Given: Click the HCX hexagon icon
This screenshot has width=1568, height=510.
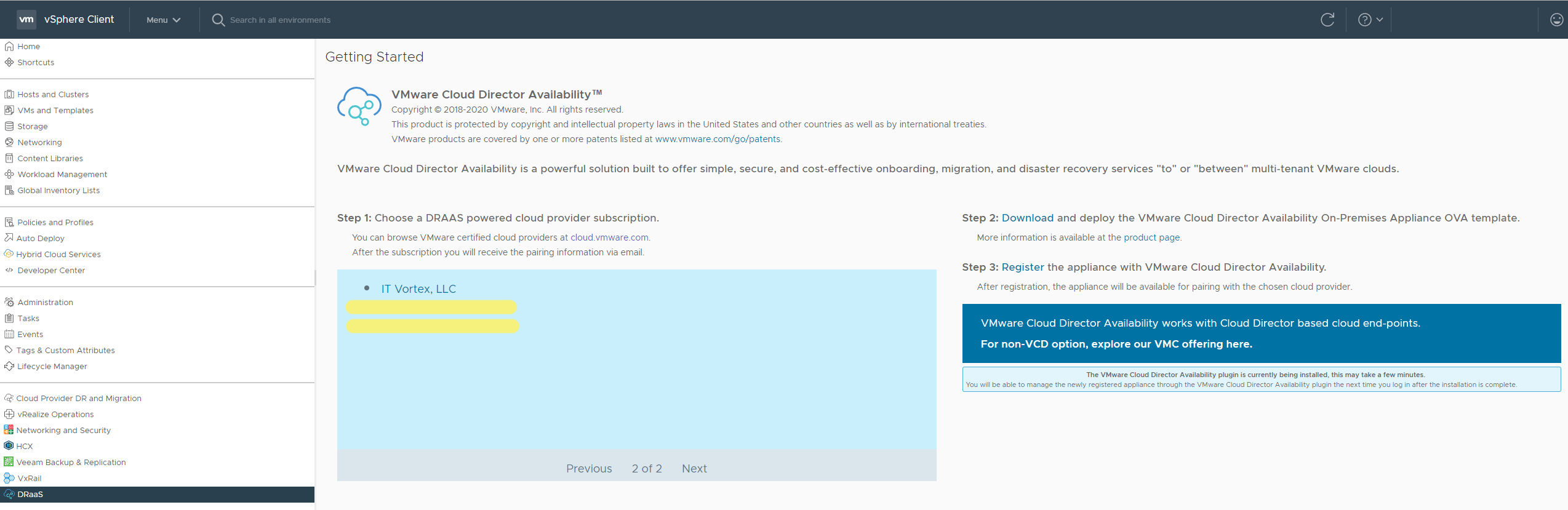Looking at the screenshot, I should [x=9, y=445].
